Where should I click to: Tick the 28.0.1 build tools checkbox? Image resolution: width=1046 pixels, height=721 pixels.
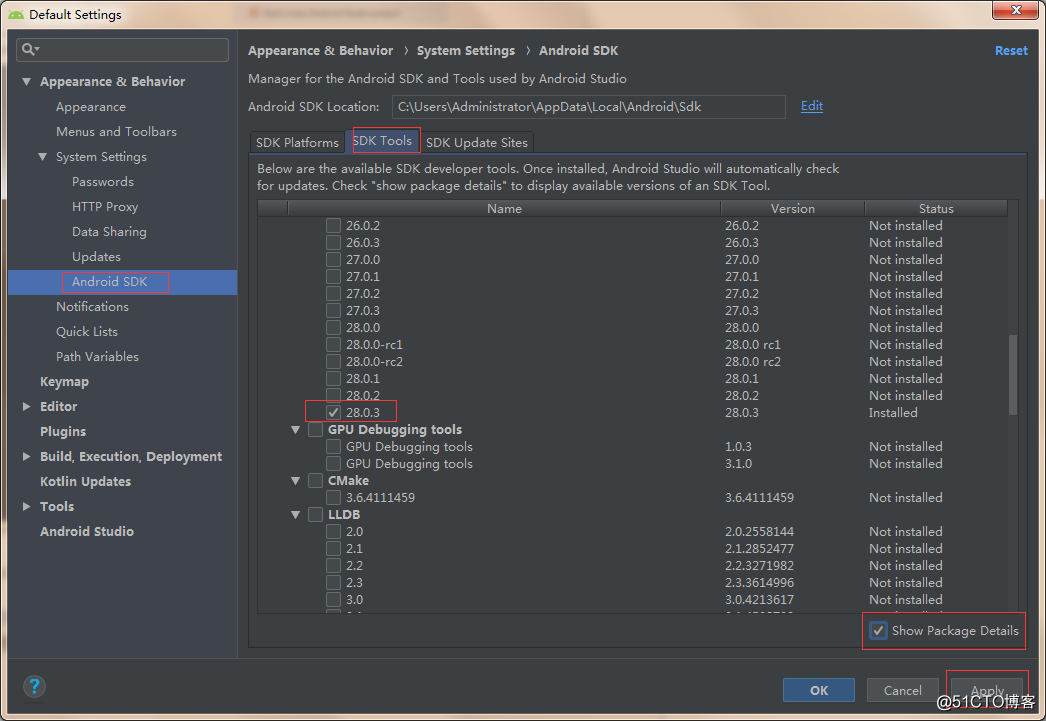coord(334,378)
